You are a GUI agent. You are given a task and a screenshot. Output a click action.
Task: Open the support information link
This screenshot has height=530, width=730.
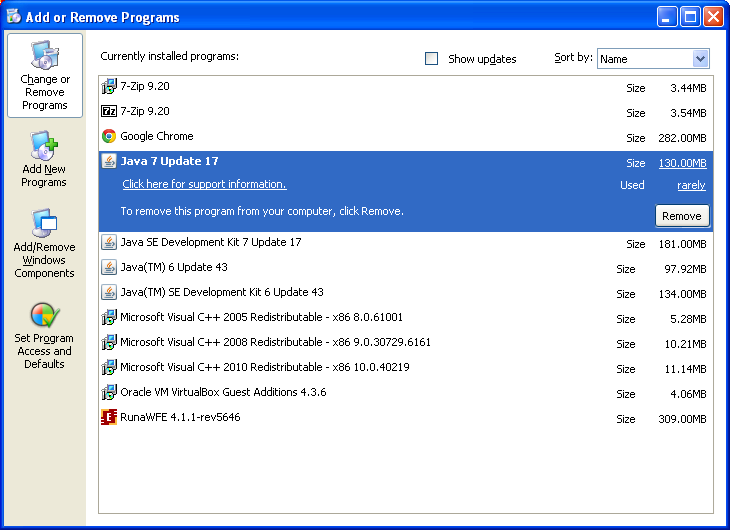click(204, 184)
